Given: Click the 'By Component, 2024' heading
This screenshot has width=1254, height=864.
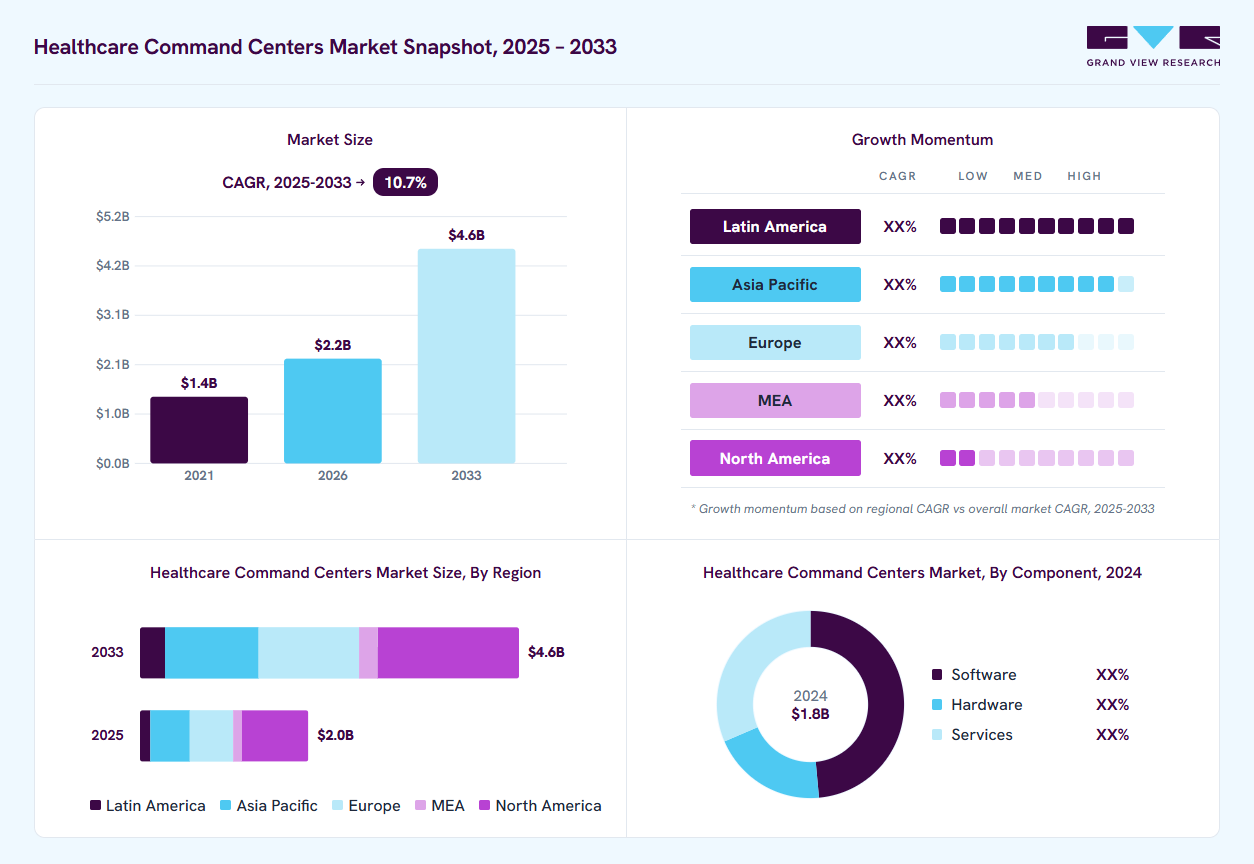Looking at the screenshot, I should point(922,573).
